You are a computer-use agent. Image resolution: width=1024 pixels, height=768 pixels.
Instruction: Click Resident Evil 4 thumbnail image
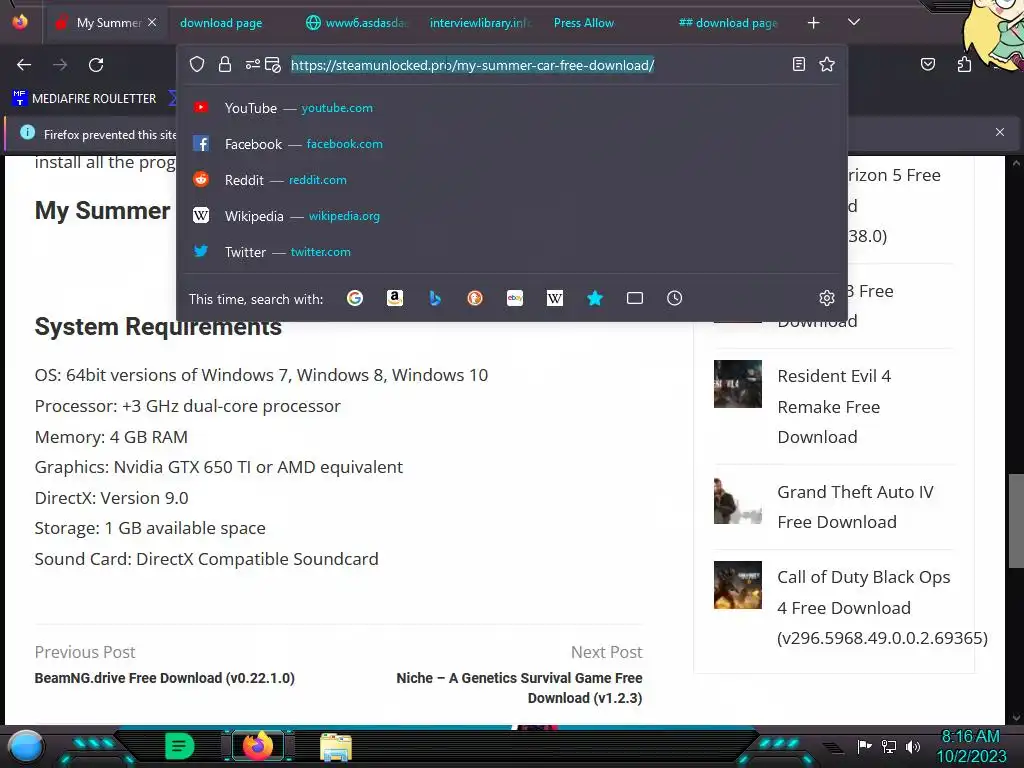pyautogui.click(x=737, y=384)
